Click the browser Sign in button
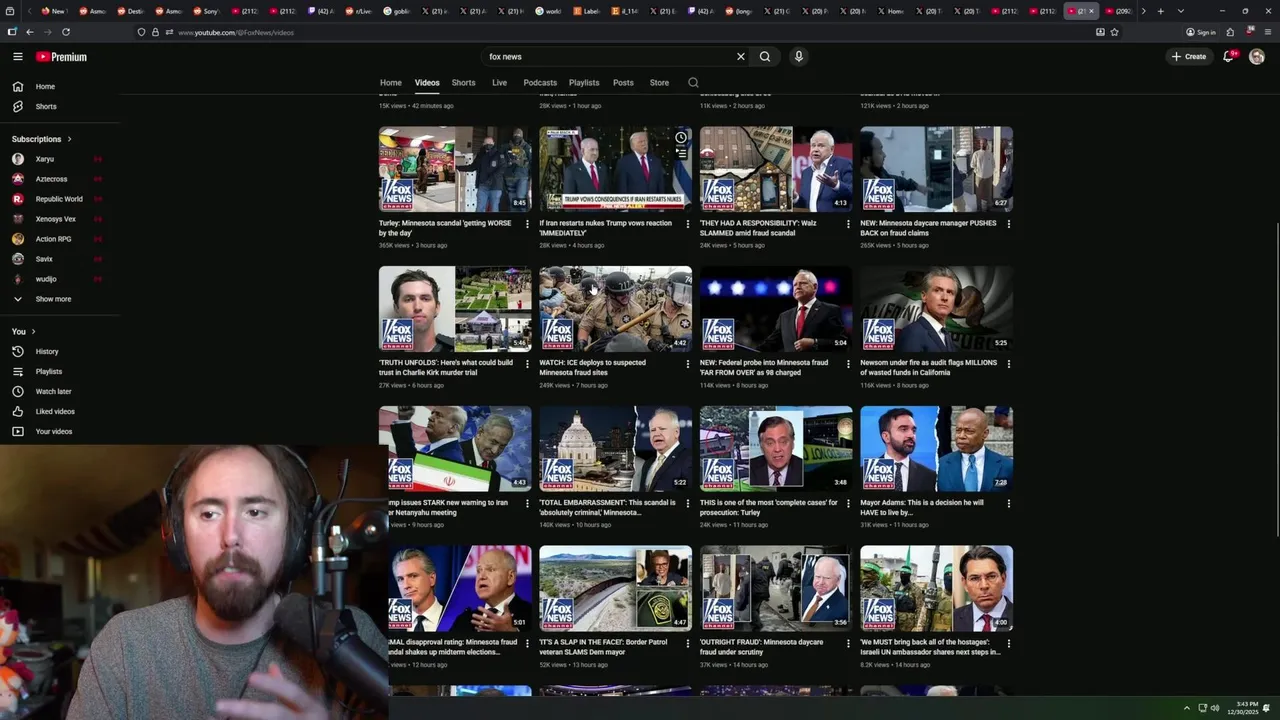This screenshot has width=1280, height=720. point(1201,32)
